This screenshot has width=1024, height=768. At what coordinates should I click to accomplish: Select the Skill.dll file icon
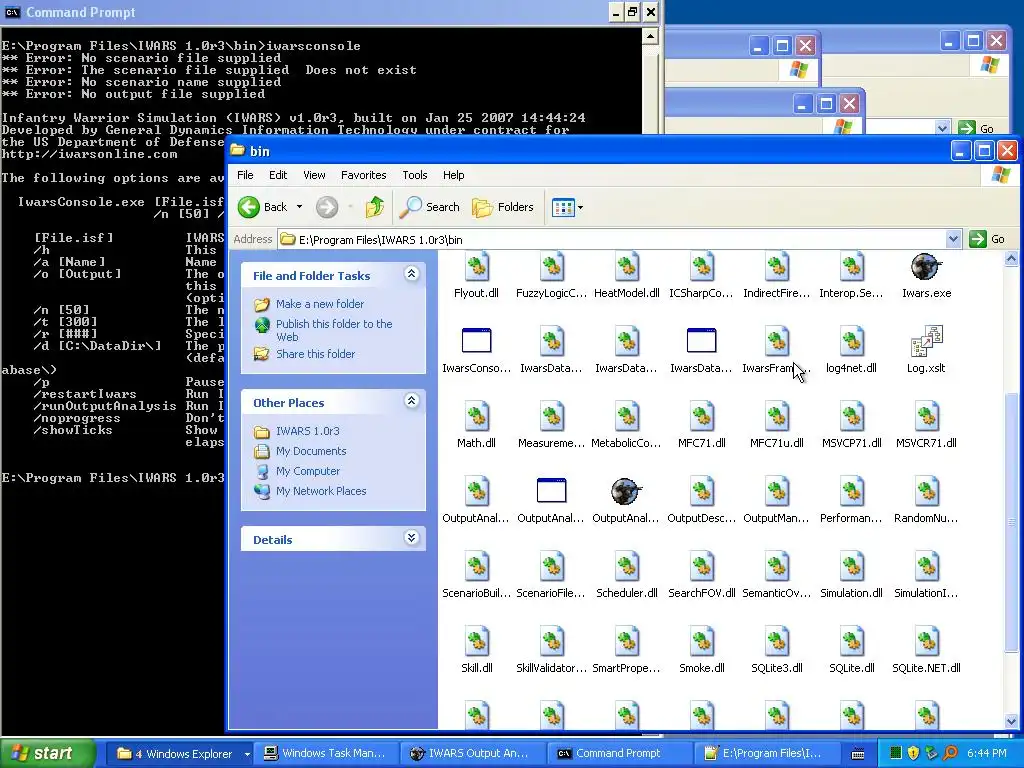[476, 641]
